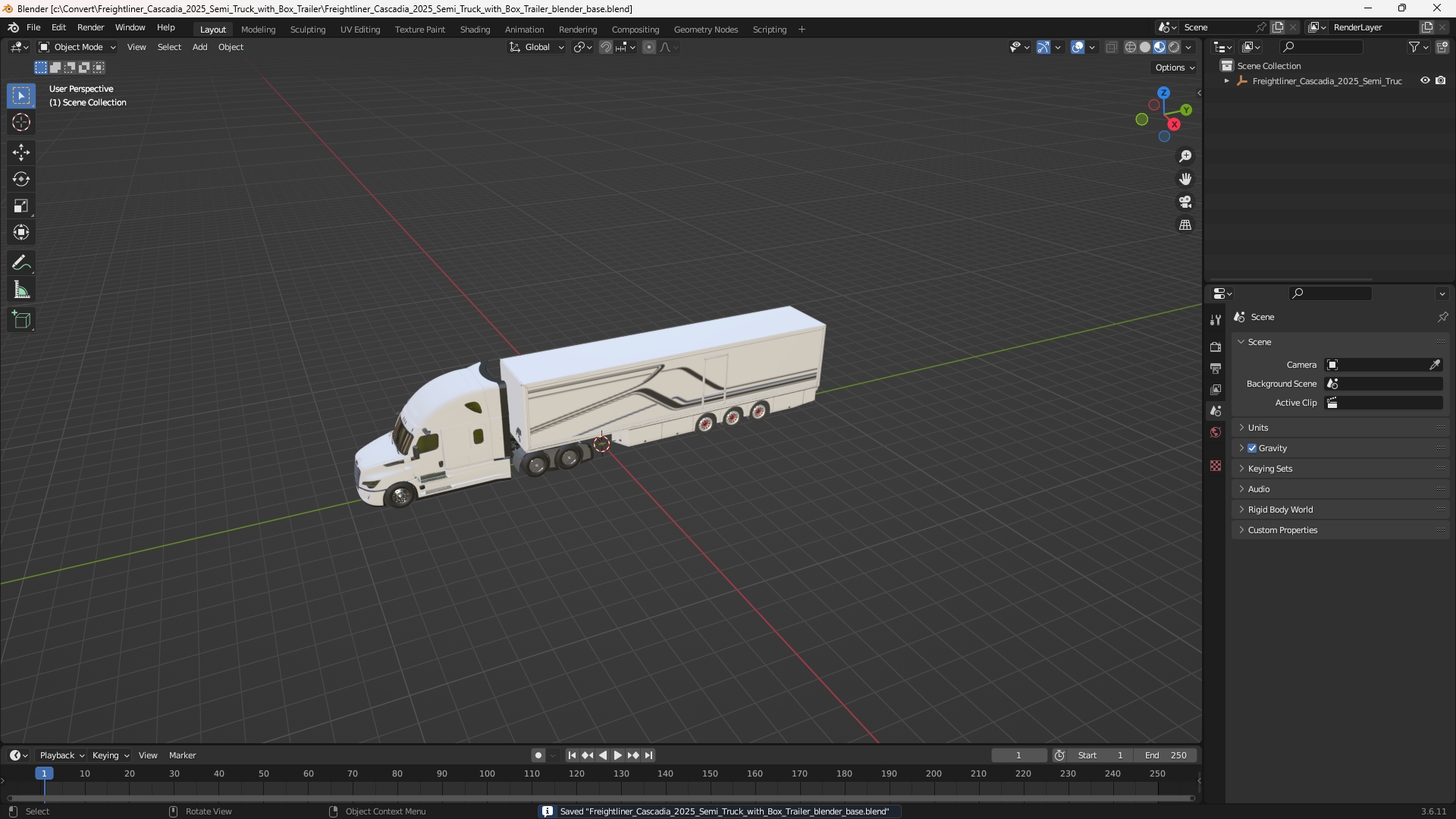1456x819 pixels.
Task: Click the Zoom viewport icon
Action: tap(1185, 156)
